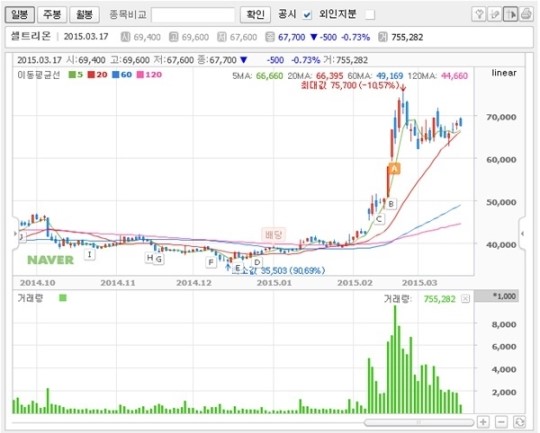540x433 pixels.
Task: Open disclosure marker B on chart
Action: pos(391,204)
